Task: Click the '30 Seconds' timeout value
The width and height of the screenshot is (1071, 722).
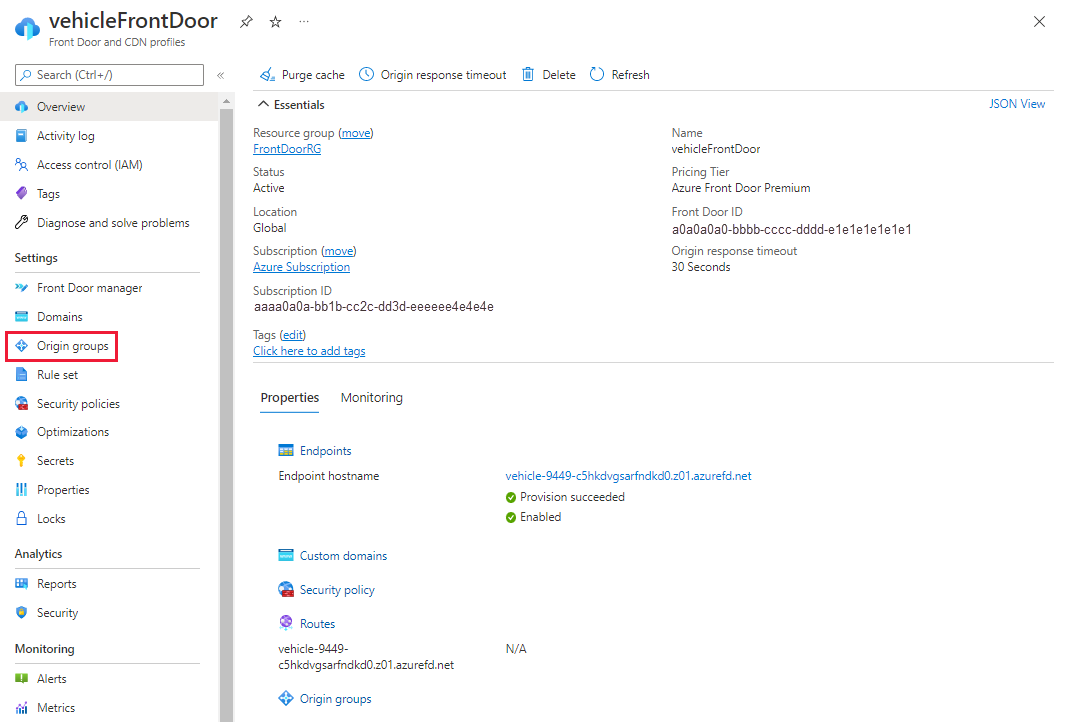Action: [x=701, y=267]
